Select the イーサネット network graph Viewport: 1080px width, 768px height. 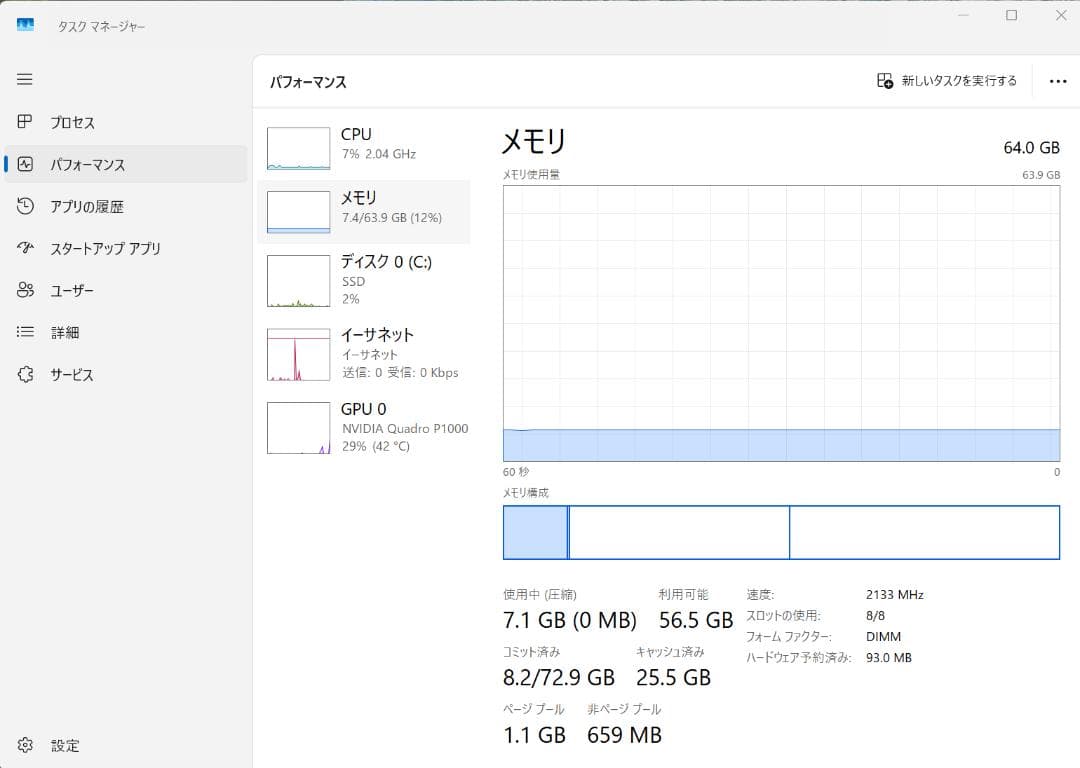click(x=298, y=354)
